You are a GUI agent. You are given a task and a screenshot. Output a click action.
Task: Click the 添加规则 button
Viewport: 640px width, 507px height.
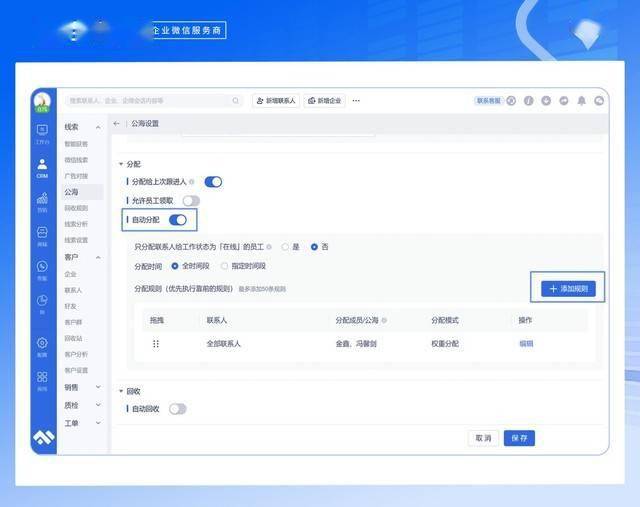pos(569,288)
